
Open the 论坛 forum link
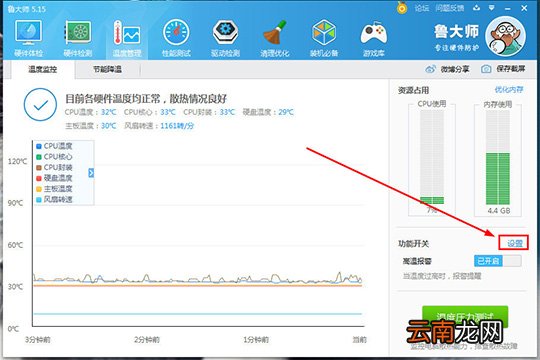coord(422,8)
